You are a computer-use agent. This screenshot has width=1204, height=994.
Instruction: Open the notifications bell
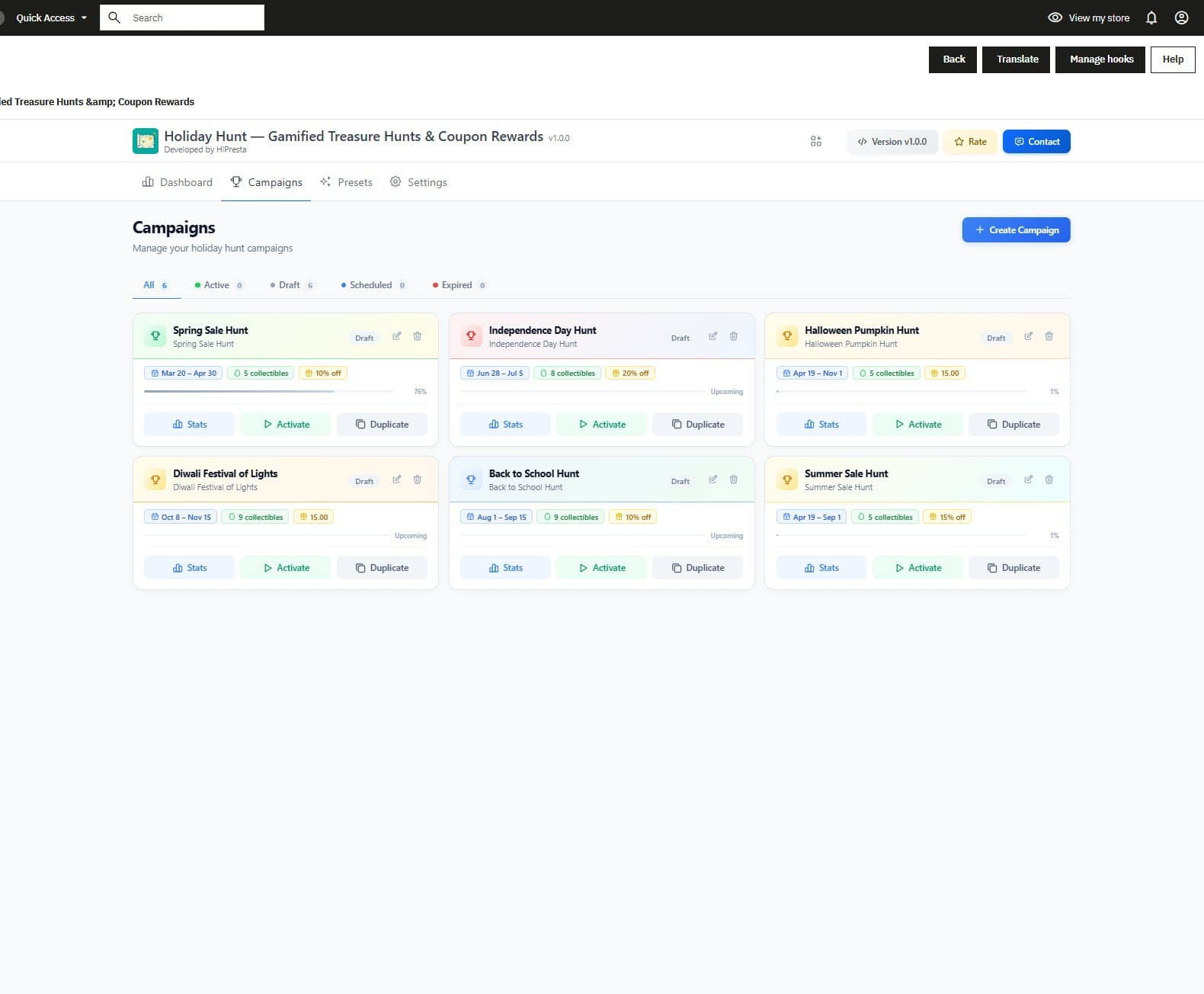pyautogui.click(x=1151, y=18)
